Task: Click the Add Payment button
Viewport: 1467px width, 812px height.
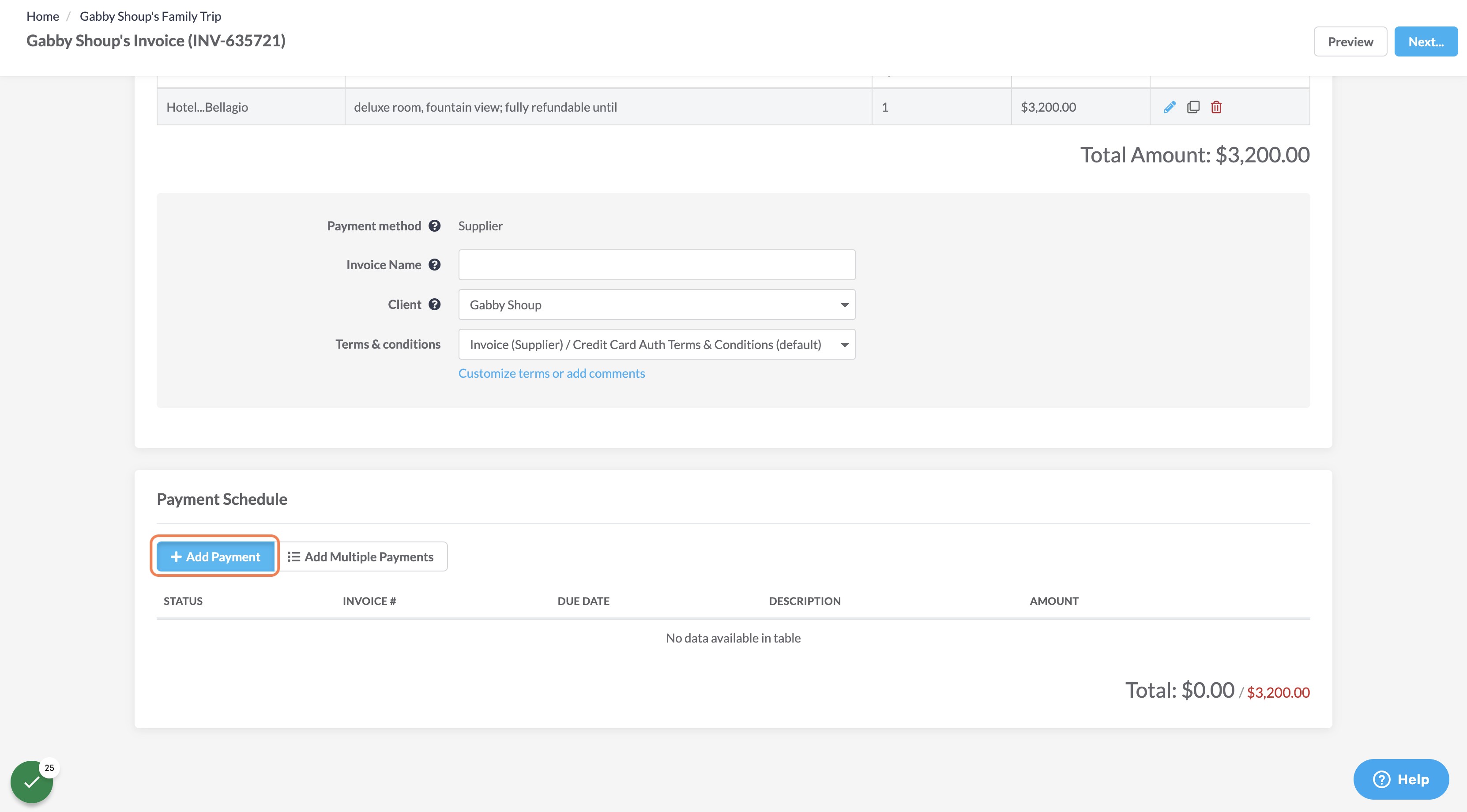Action: pos(215,556)
